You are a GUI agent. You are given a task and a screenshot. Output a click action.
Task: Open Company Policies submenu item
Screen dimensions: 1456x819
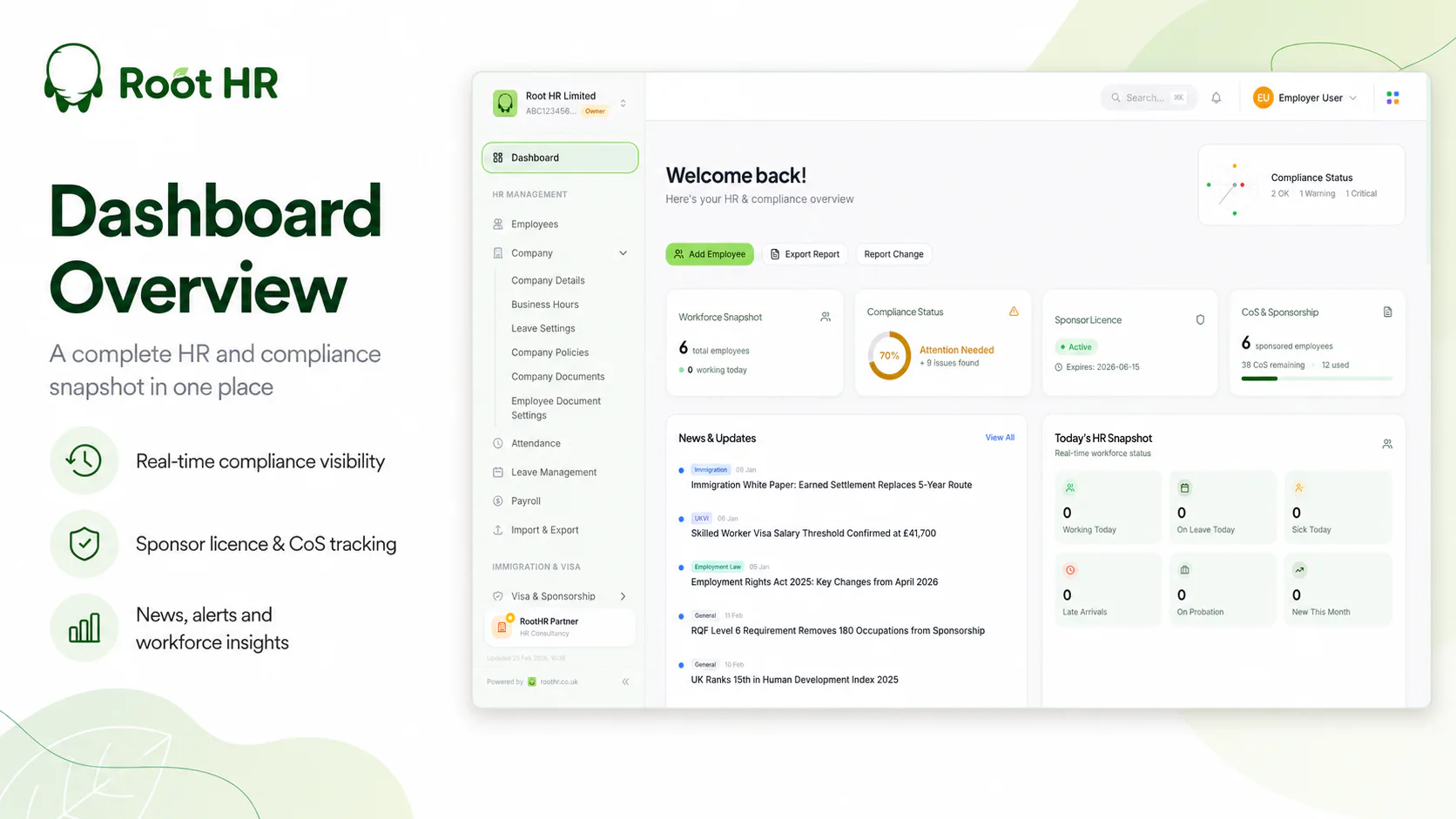point(550,352)
